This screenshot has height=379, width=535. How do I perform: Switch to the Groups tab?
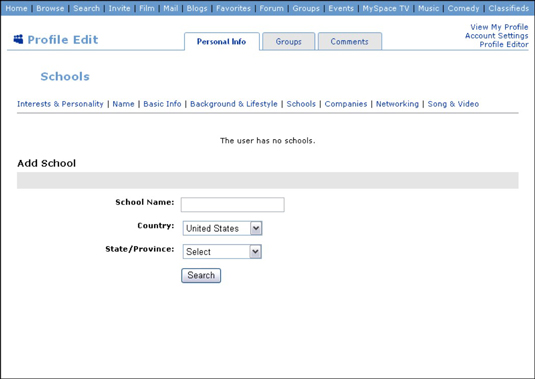(x=289, y=42)
